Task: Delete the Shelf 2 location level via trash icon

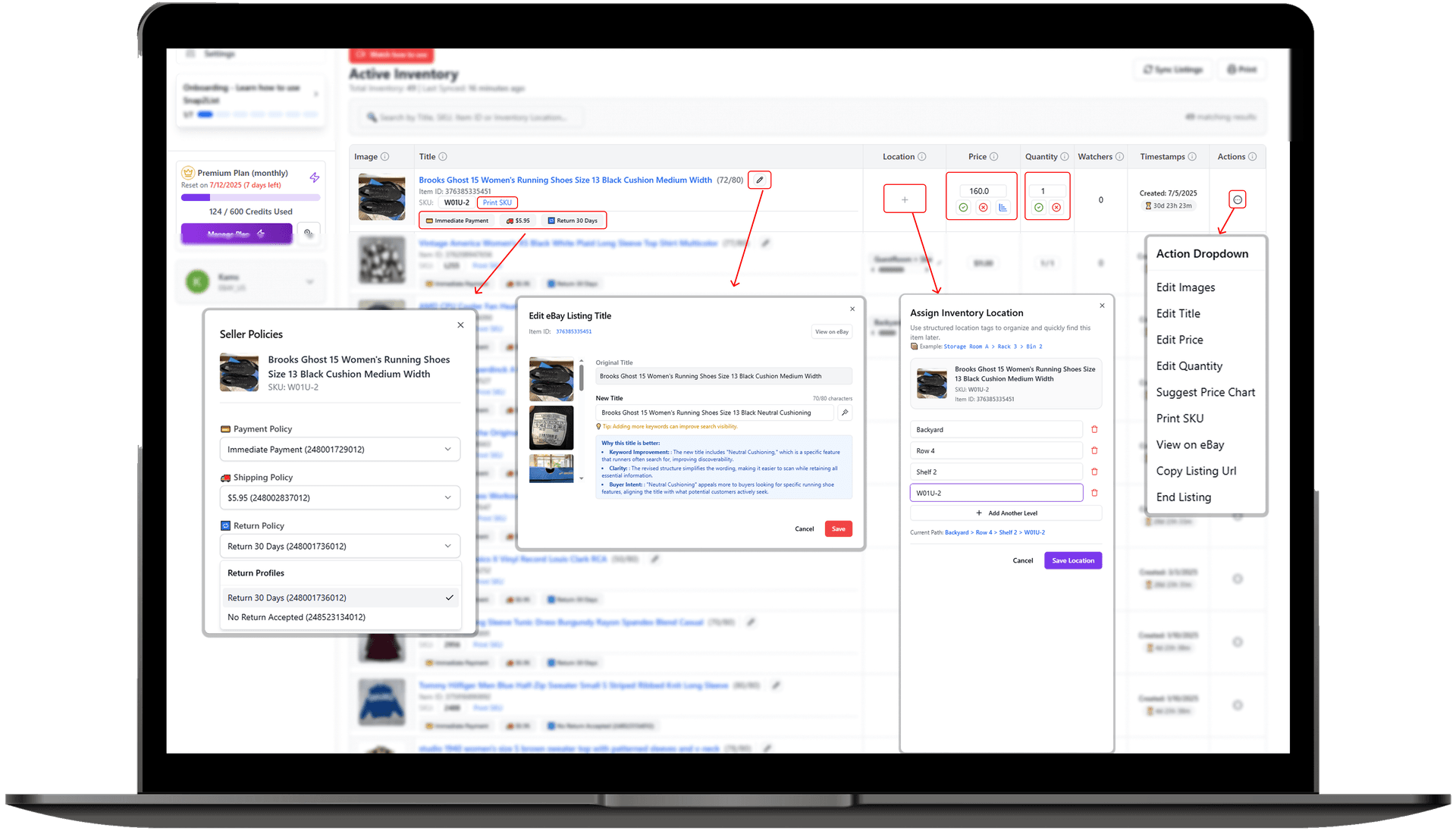Action: (x=1094, y=471)
